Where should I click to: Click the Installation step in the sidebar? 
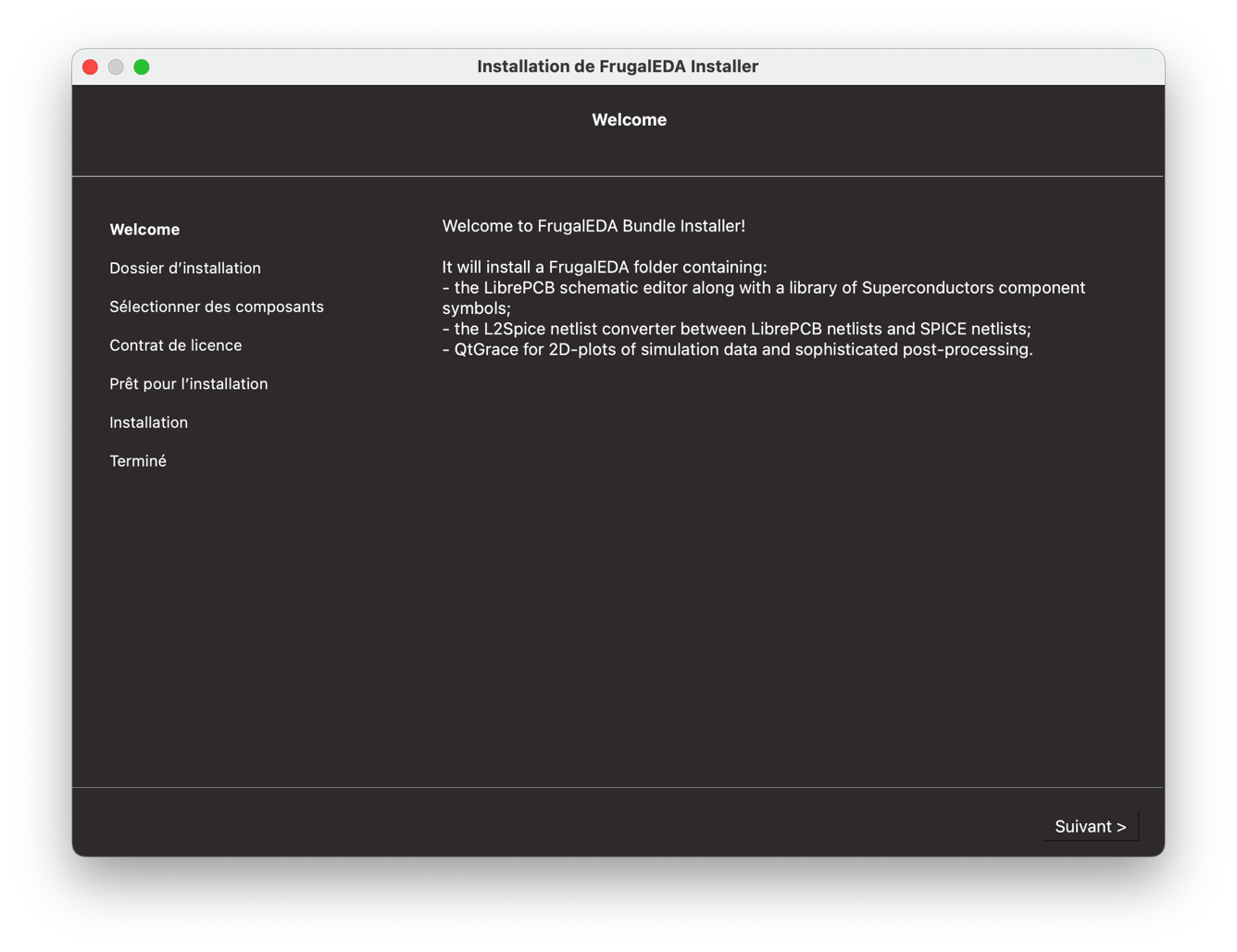(149, 422)
